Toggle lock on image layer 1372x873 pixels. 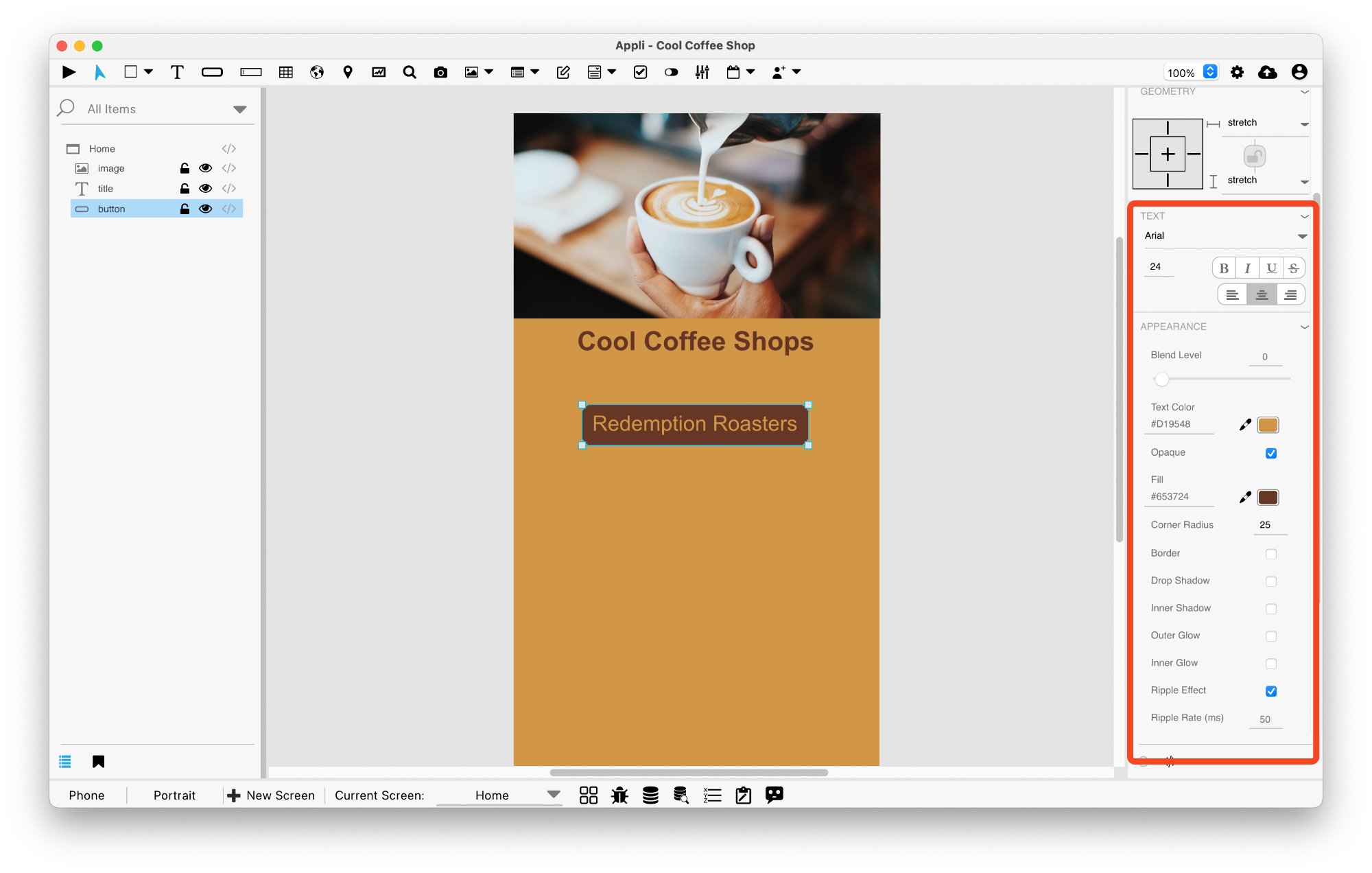[x=185, y=168]
